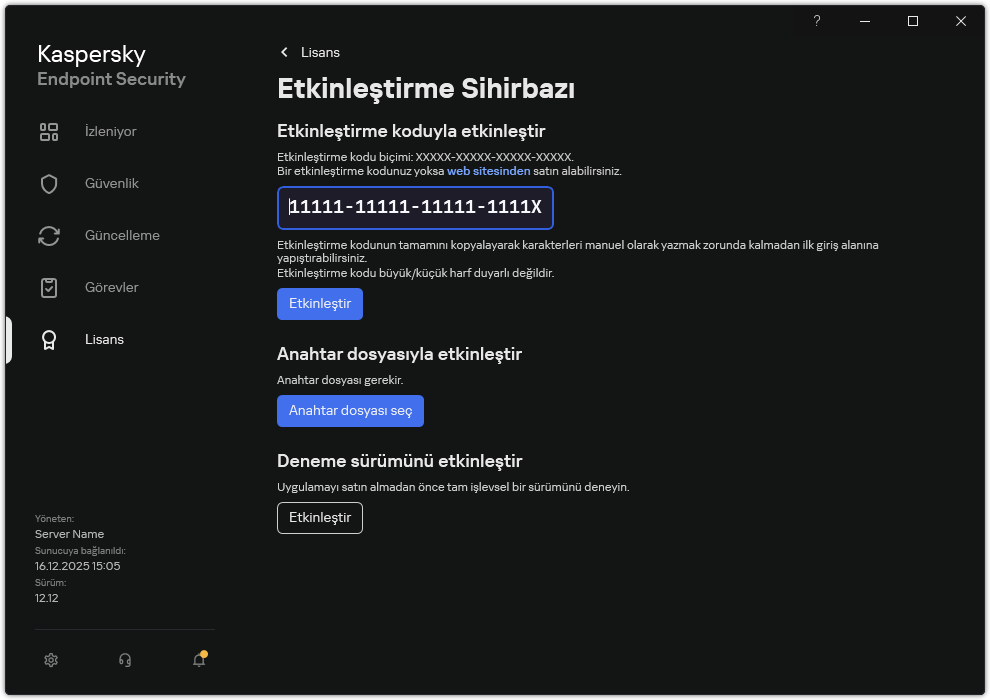Activate the trial with Etkinleştir
Screen dimensions: 990x700
click(319, 518)
